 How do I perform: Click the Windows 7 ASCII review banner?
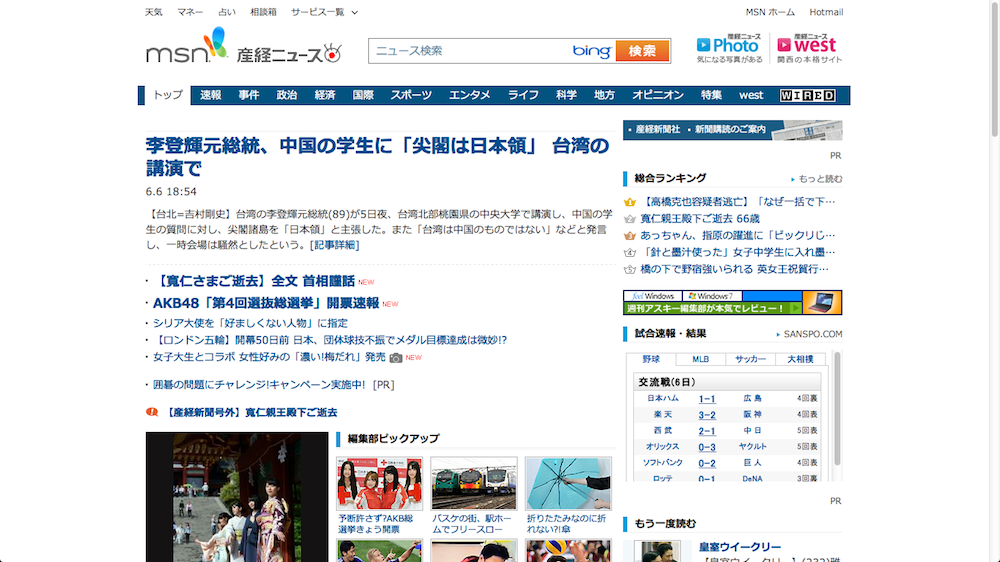[732, 302]
